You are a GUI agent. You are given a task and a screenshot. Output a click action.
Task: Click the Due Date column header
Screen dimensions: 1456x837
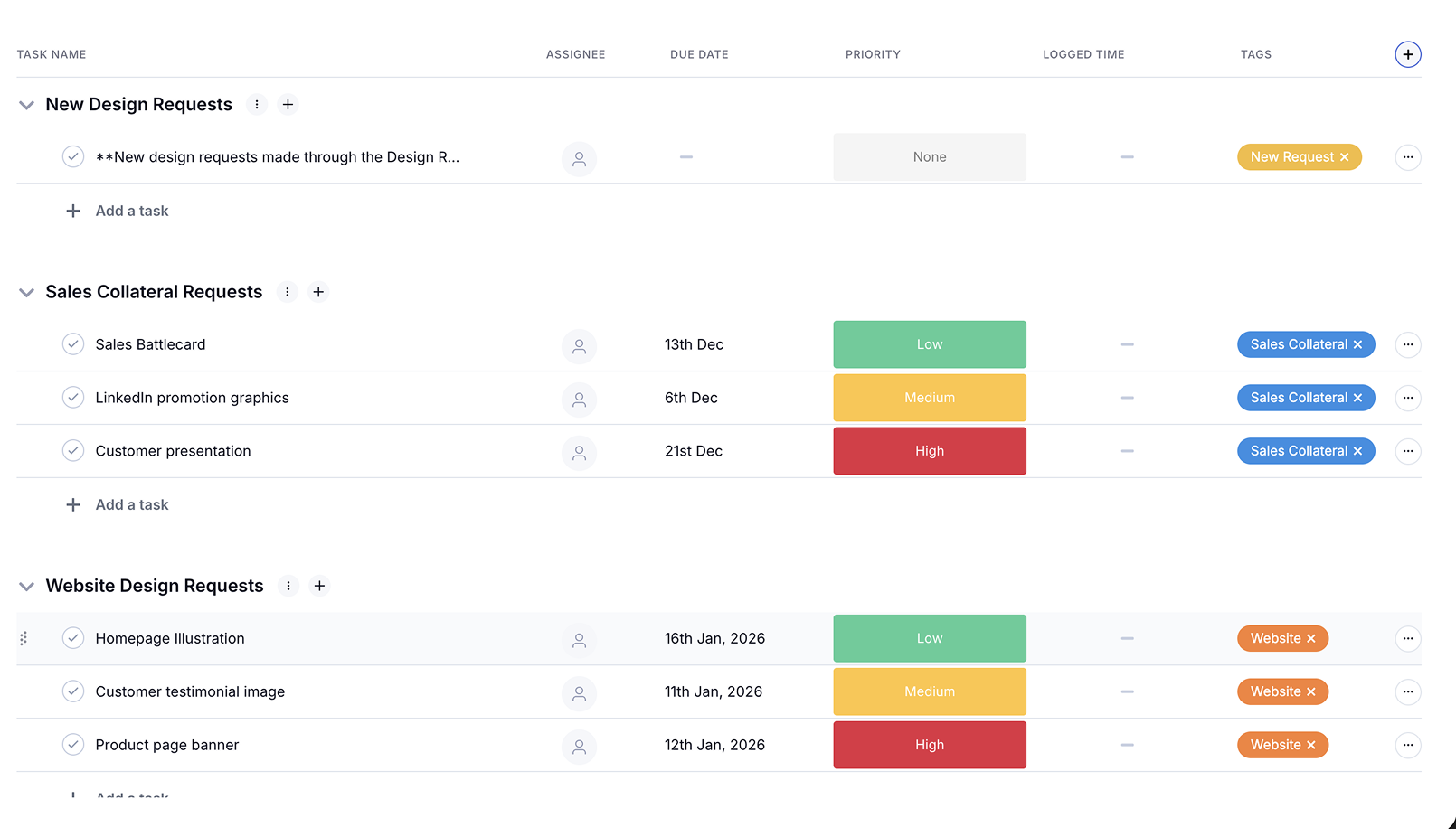(699, 54)
